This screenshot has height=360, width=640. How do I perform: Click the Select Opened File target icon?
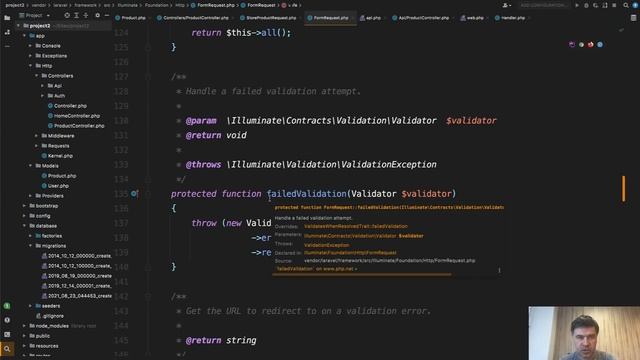click(x=67, y=16)
